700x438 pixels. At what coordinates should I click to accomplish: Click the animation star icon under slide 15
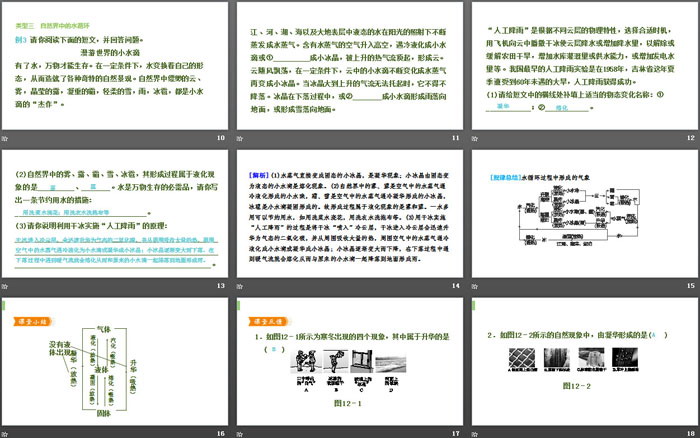click(x=475, y=286)
